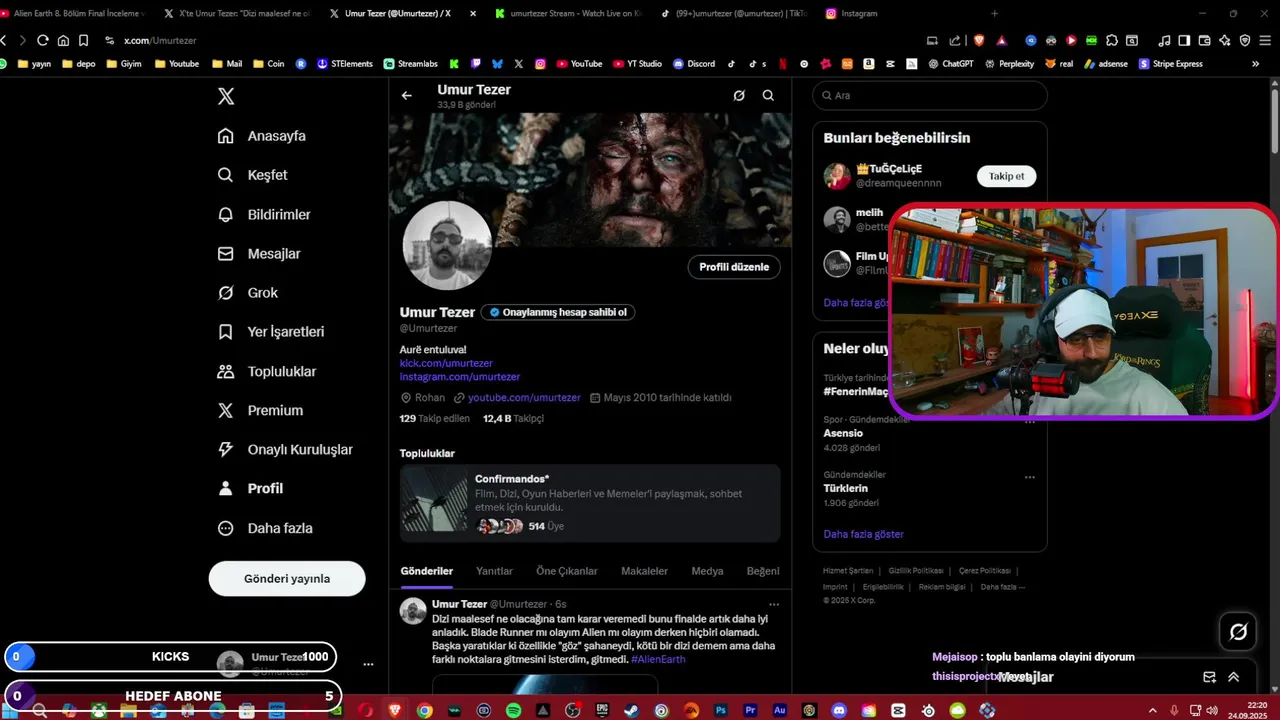Go back using profile header arrow
This screenshot has height=720, width=1280.
pos(407,96)
